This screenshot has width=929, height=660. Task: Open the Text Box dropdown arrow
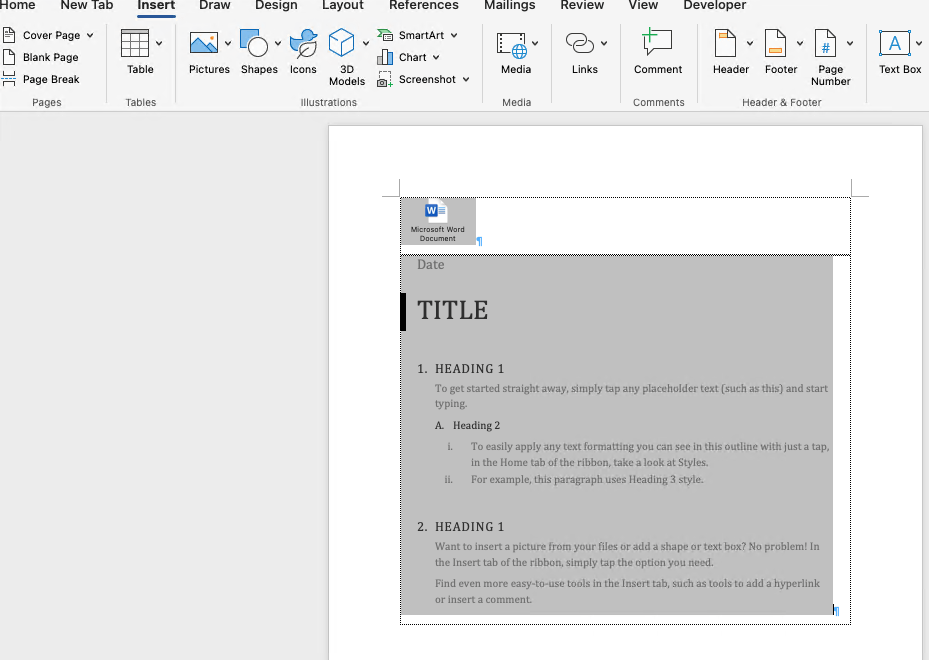[918, 43]
